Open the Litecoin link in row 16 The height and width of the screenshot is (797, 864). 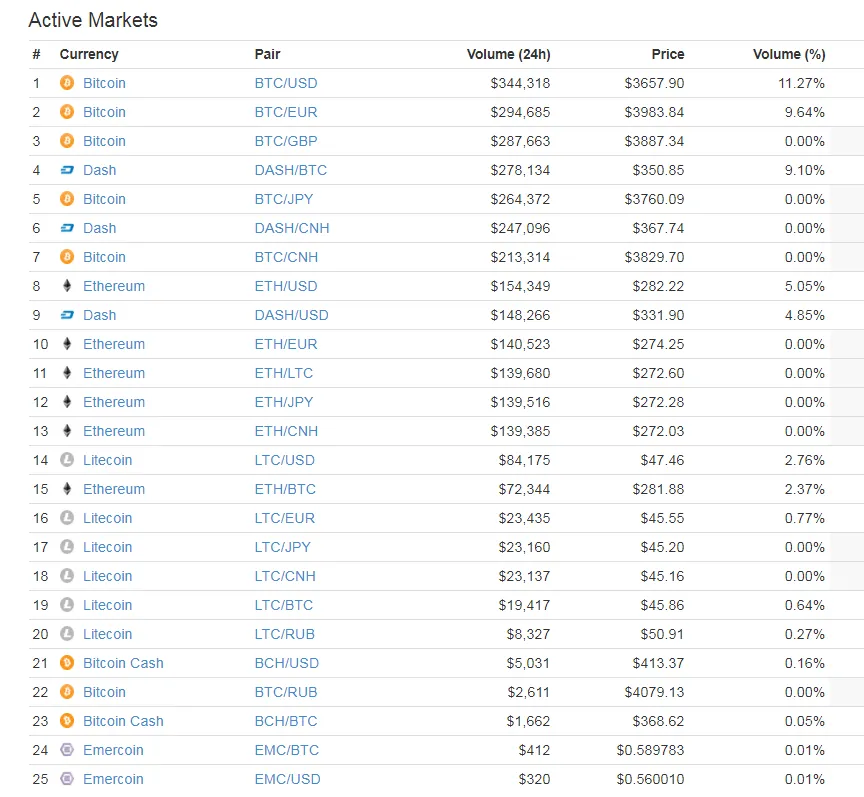pyautogui.click(x=107, y=518)
